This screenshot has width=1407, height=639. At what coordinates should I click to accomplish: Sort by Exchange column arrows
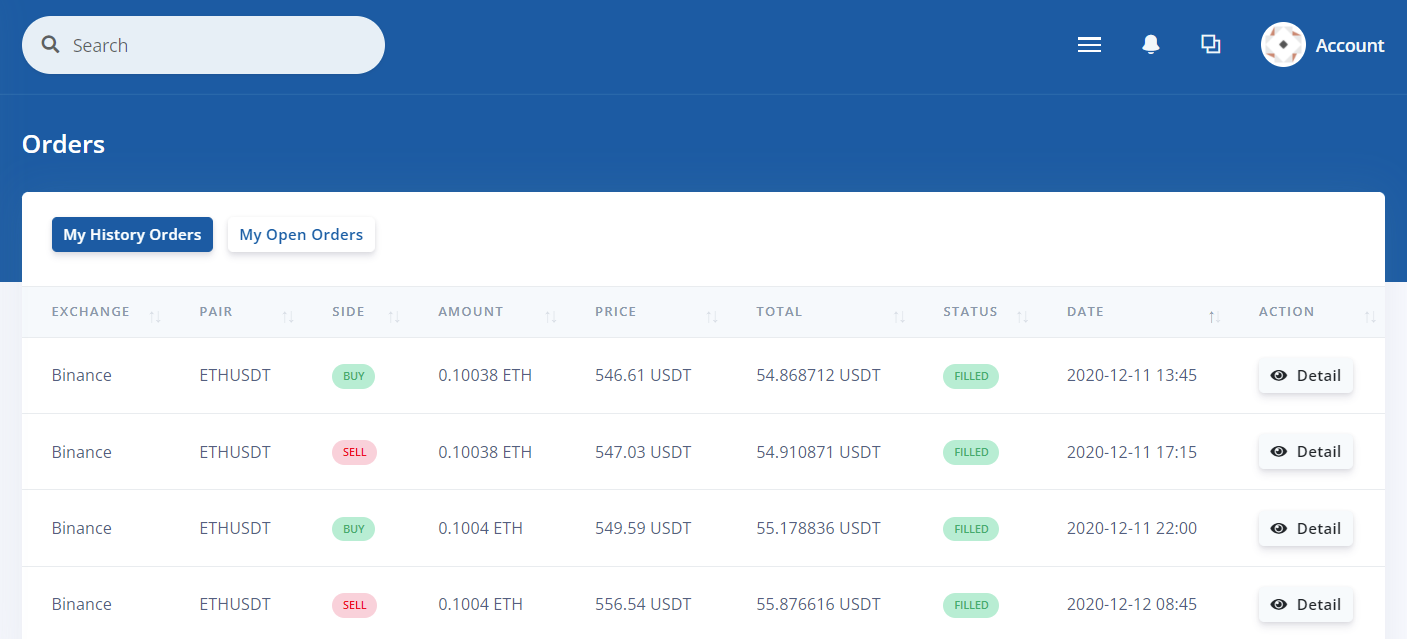point(155,317)
